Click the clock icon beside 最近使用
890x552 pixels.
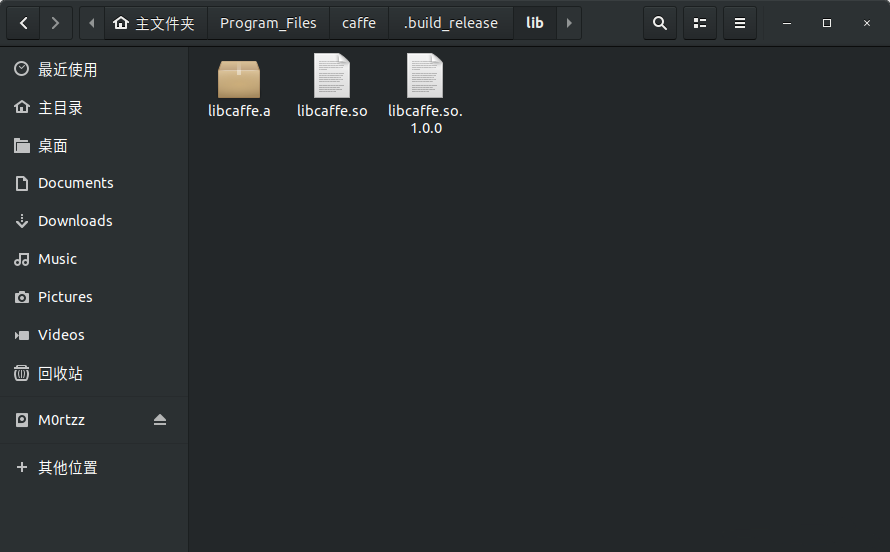[x=22, y=69]
